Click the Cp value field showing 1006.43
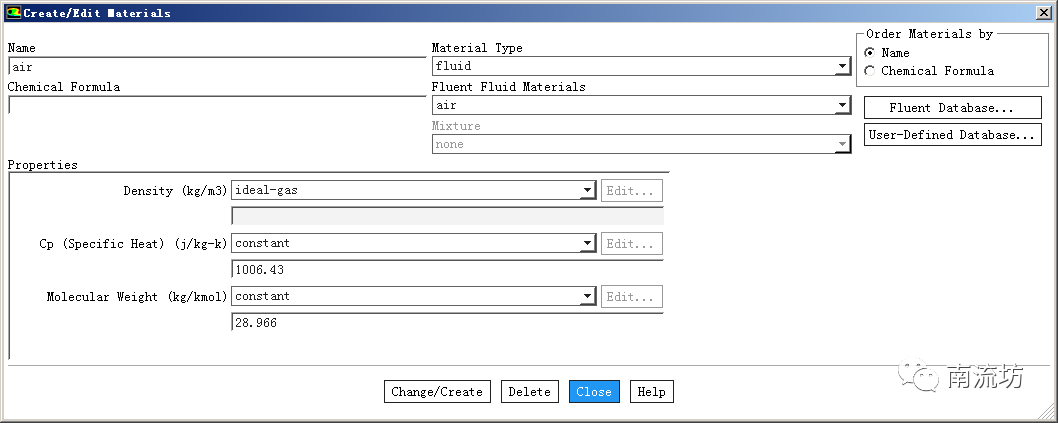 446,270
